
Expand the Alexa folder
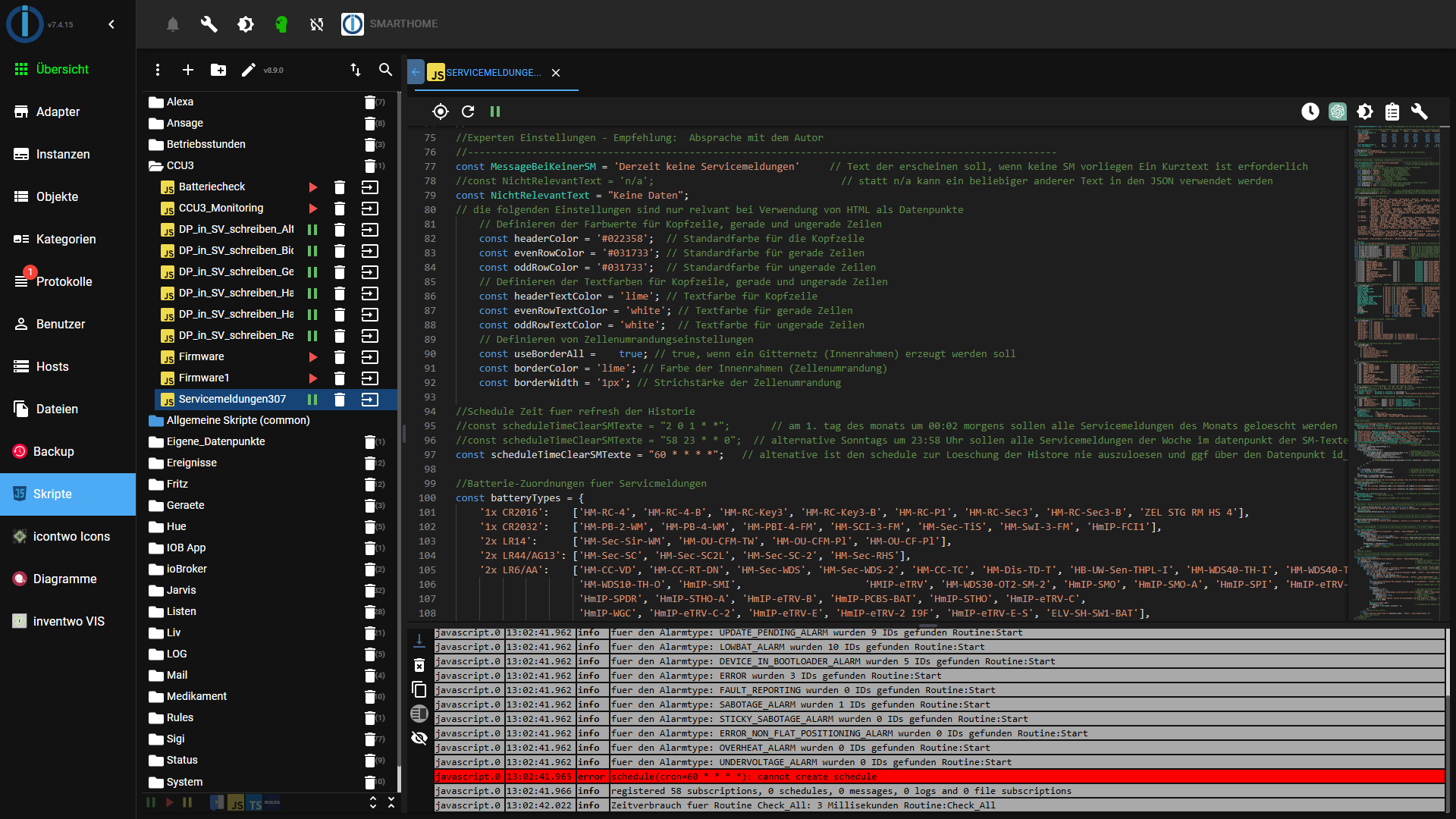tap(156, 102)
